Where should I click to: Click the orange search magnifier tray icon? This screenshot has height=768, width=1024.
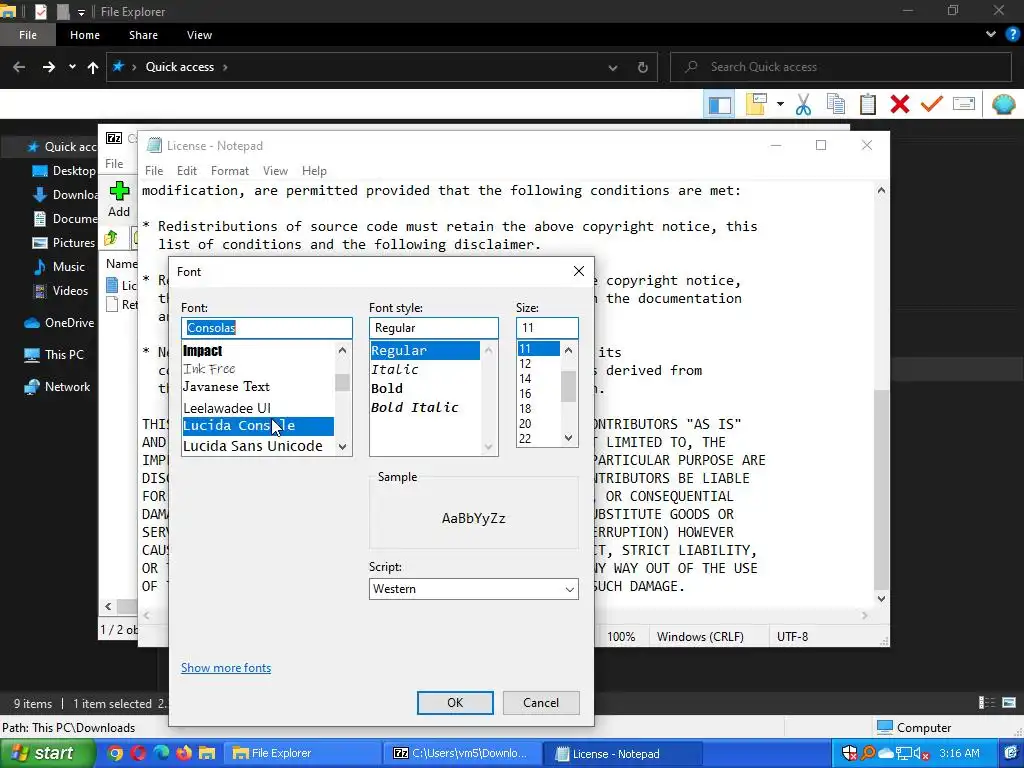(868, 753)
